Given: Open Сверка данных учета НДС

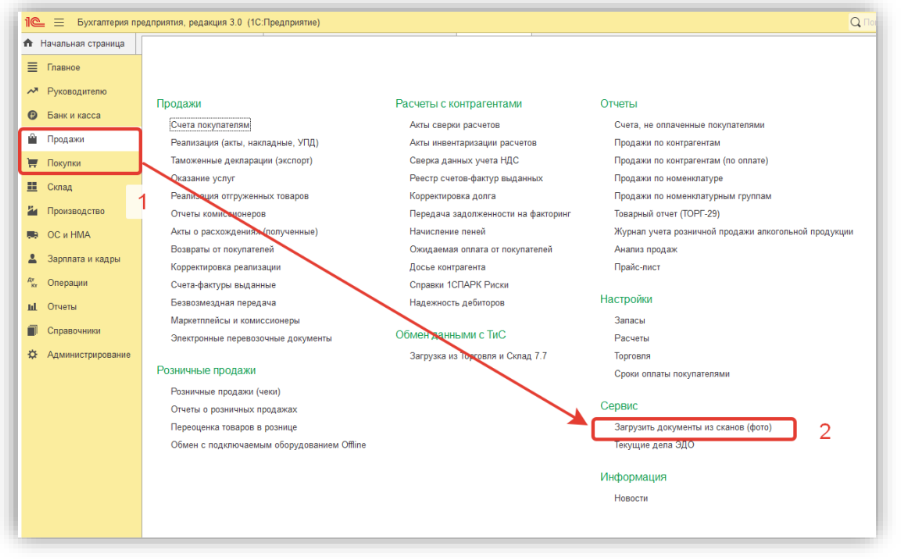Looking at the screenshot, I should click(464, 160).
